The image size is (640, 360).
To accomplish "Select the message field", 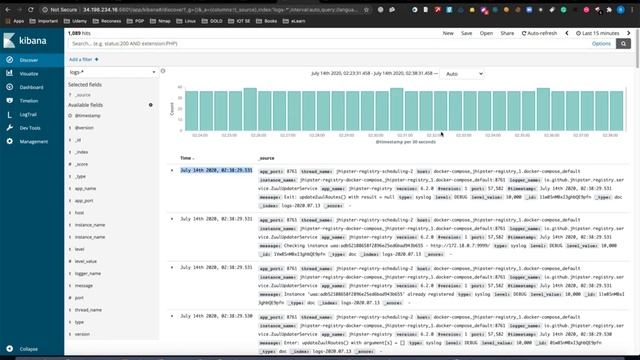I will click(x=84, y=286).
